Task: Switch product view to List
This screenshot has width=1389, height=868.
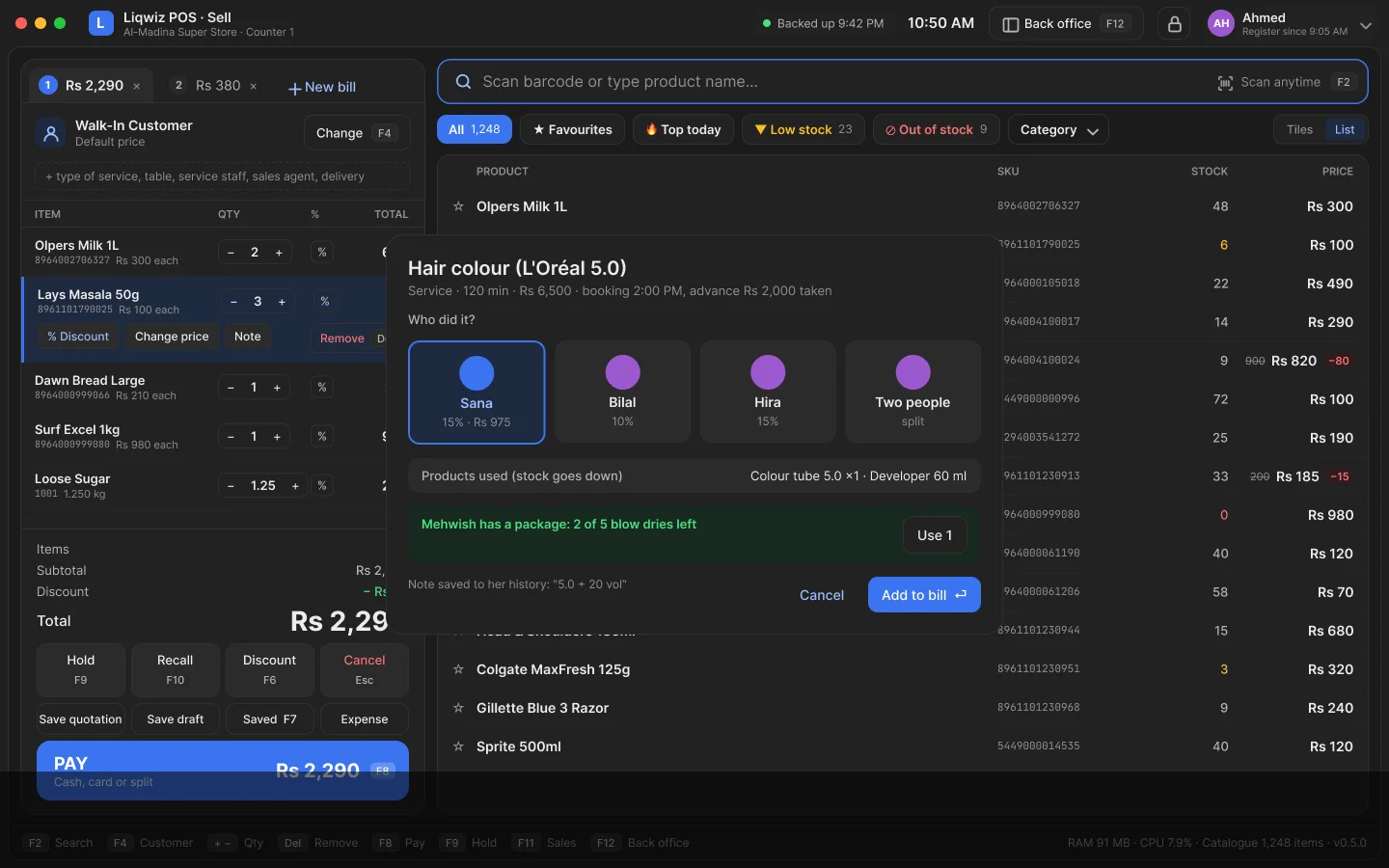Action: [x=1345, y=130]
